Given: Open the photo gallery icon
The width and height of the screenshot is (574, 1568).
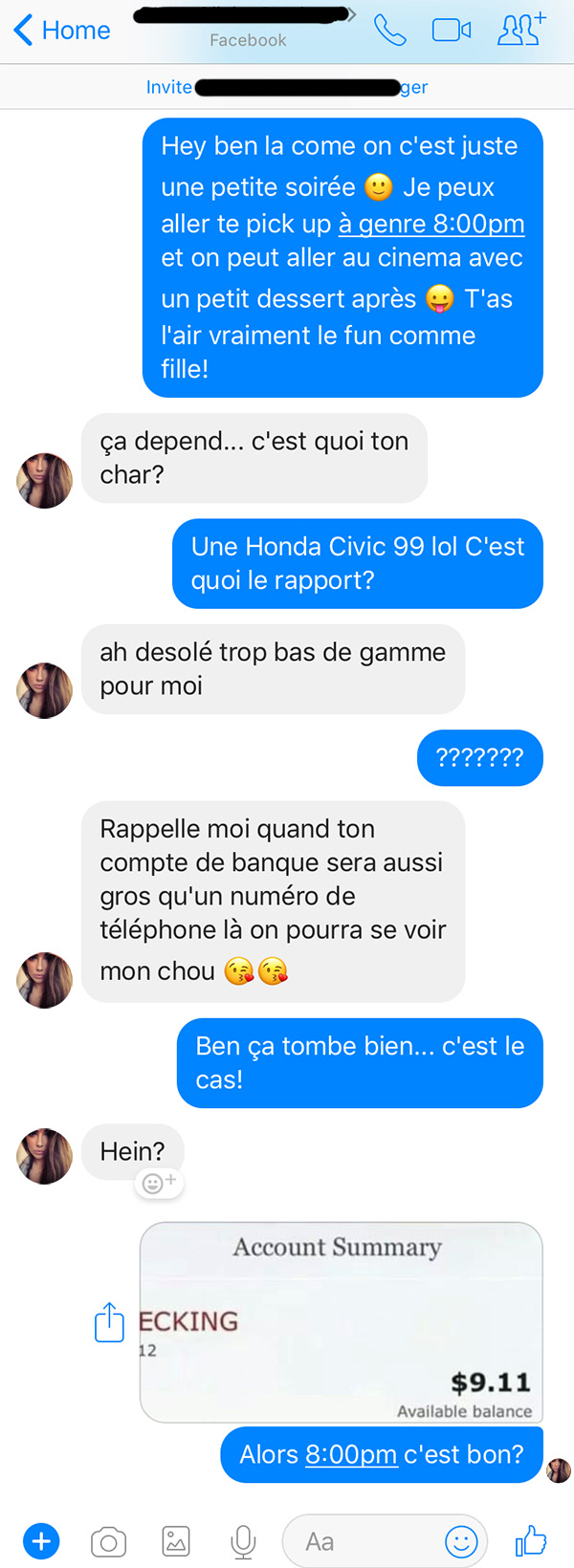Looking at the screenshot, I should [x=176, y=1541].
